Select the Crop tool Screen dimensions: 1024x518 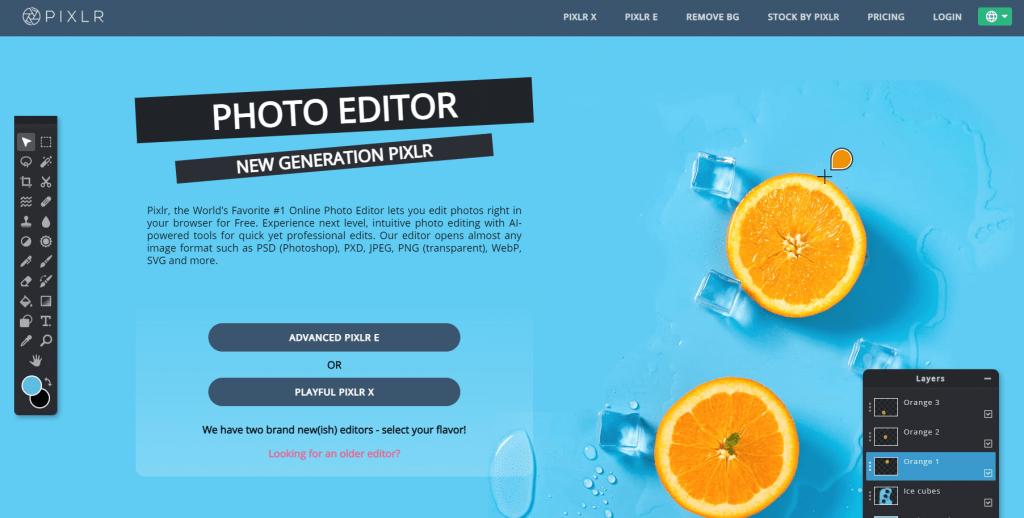click(26, 182)
